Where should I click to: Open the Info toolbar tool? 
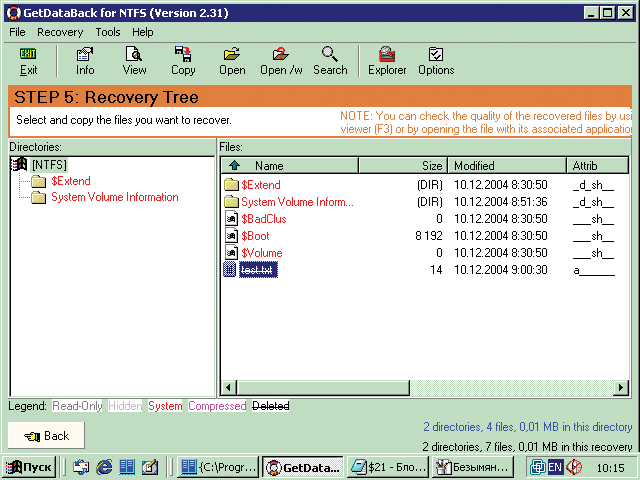point(85,54)
